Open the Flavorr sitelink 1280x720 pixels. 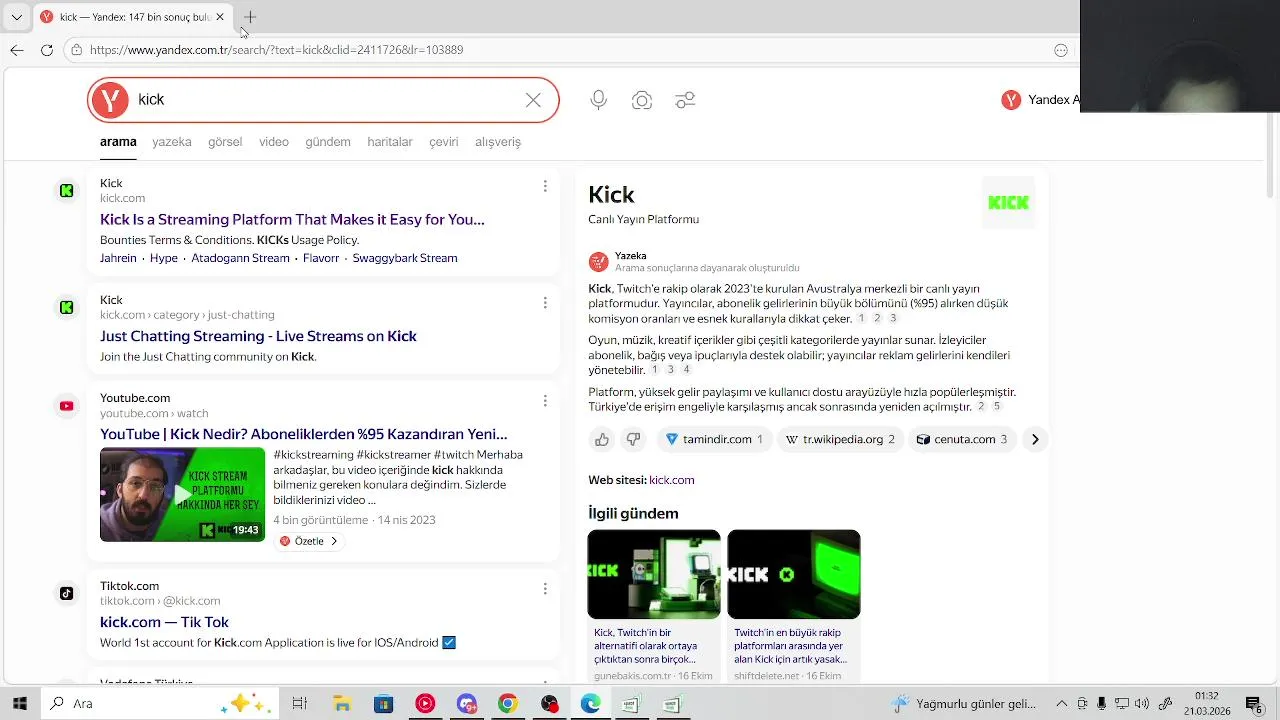pos(321,258)
